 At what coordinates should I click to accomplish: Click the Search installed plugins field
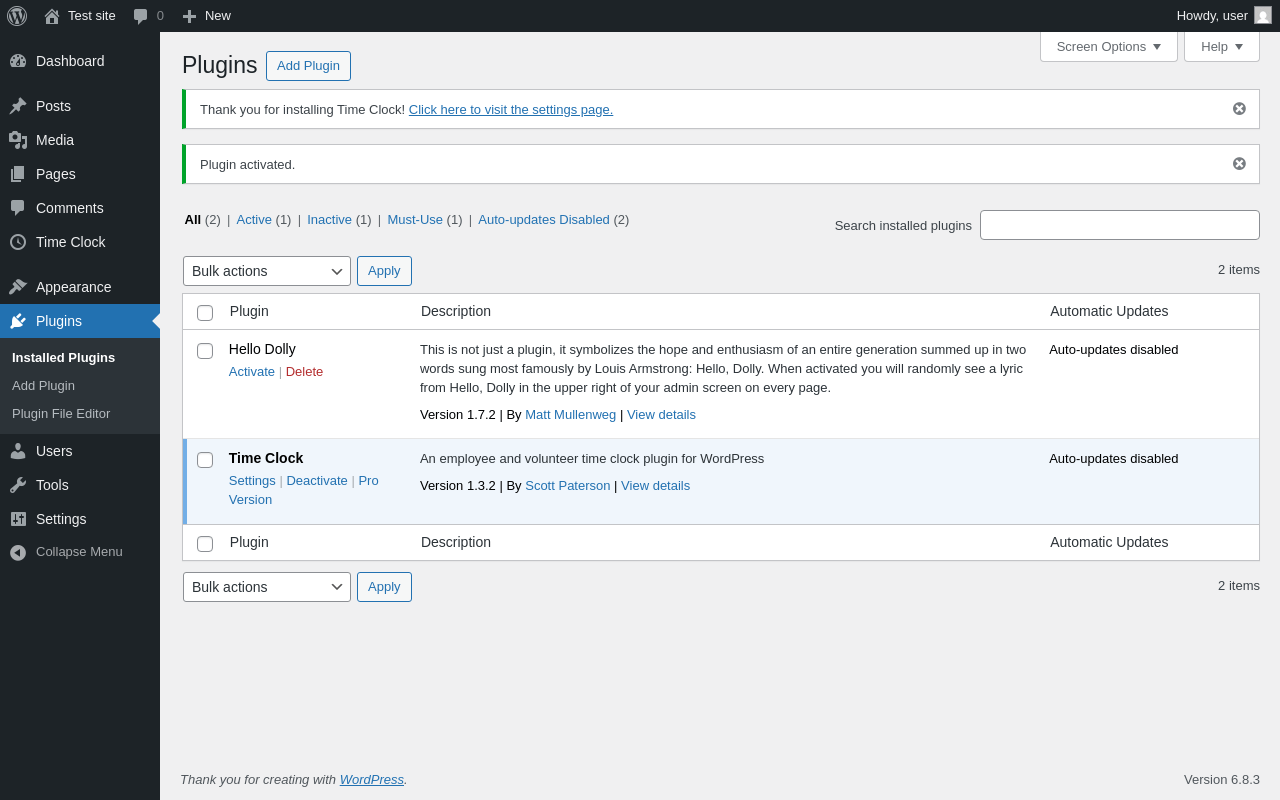[1119, 225]
